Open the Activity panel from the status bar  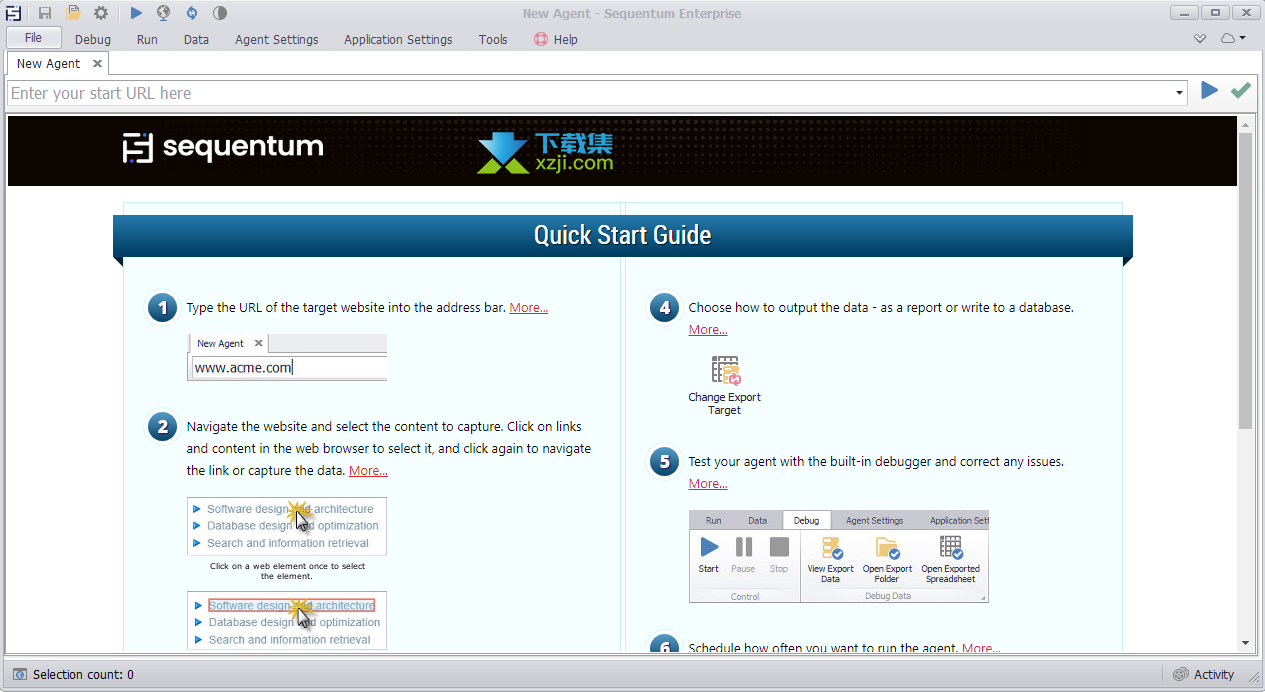(x=1203, y=674)
